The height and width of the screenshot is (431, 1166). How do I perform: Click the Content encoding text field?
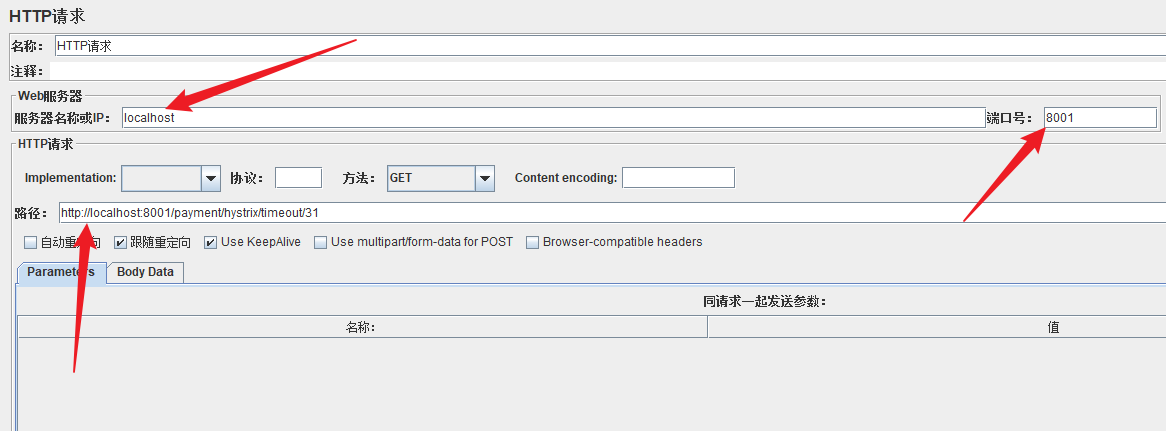point(678,178)
